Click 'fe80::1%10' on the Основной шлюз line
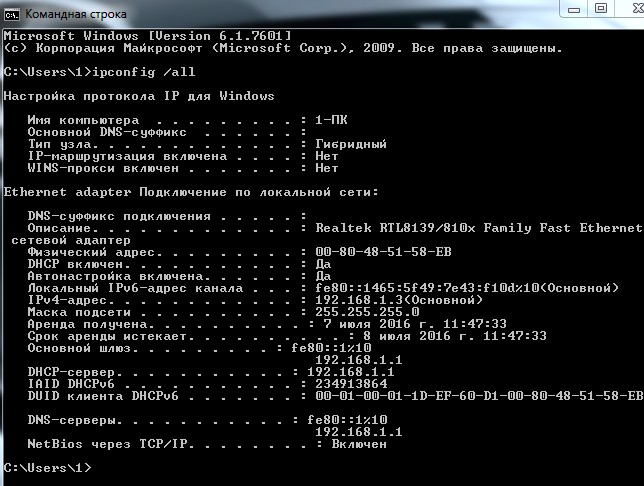Viewport: 644px width, 486px height. [x=331, y=348]
